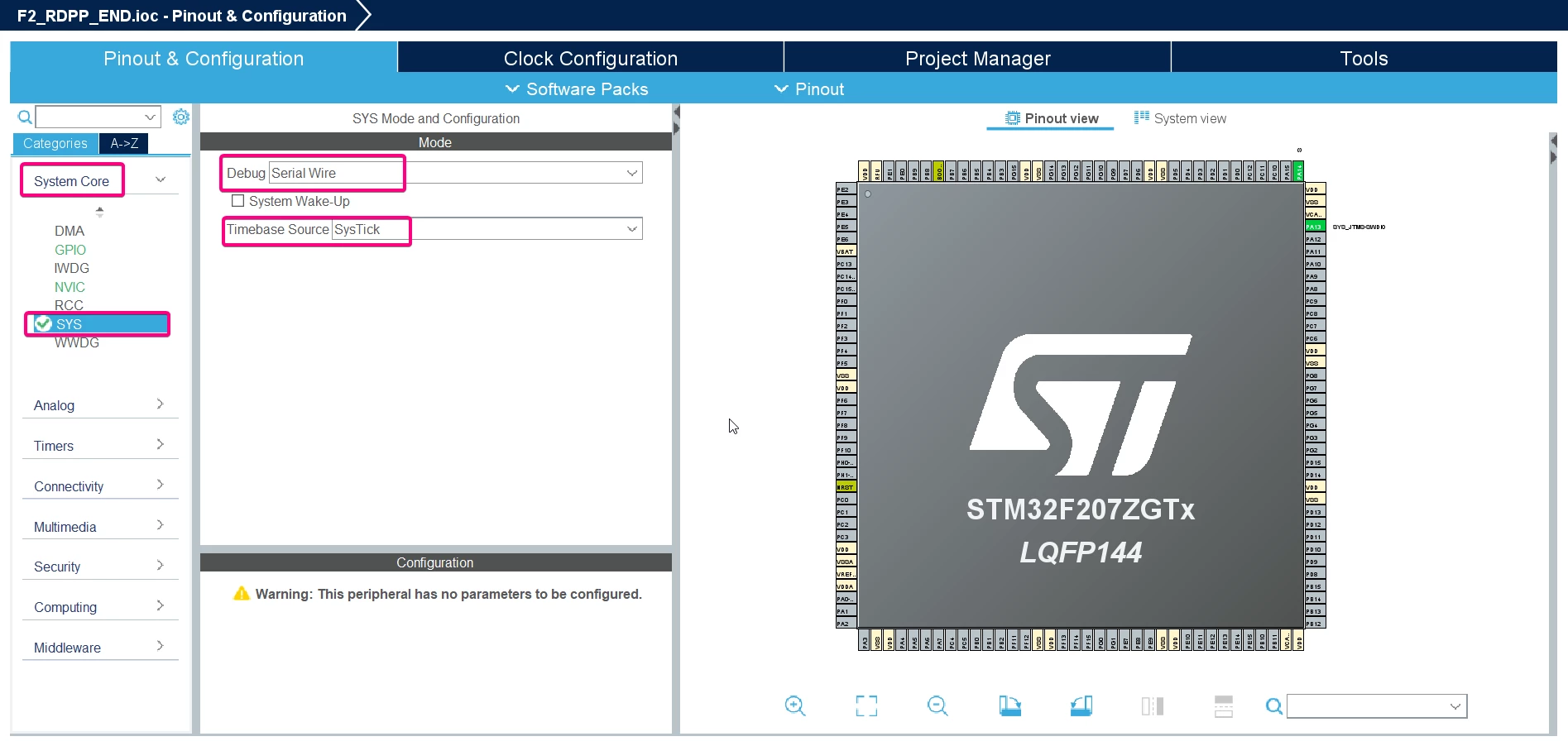Select RCC in System Core list
Screen dimensions: 1568x746
click(x=69, y=305)
